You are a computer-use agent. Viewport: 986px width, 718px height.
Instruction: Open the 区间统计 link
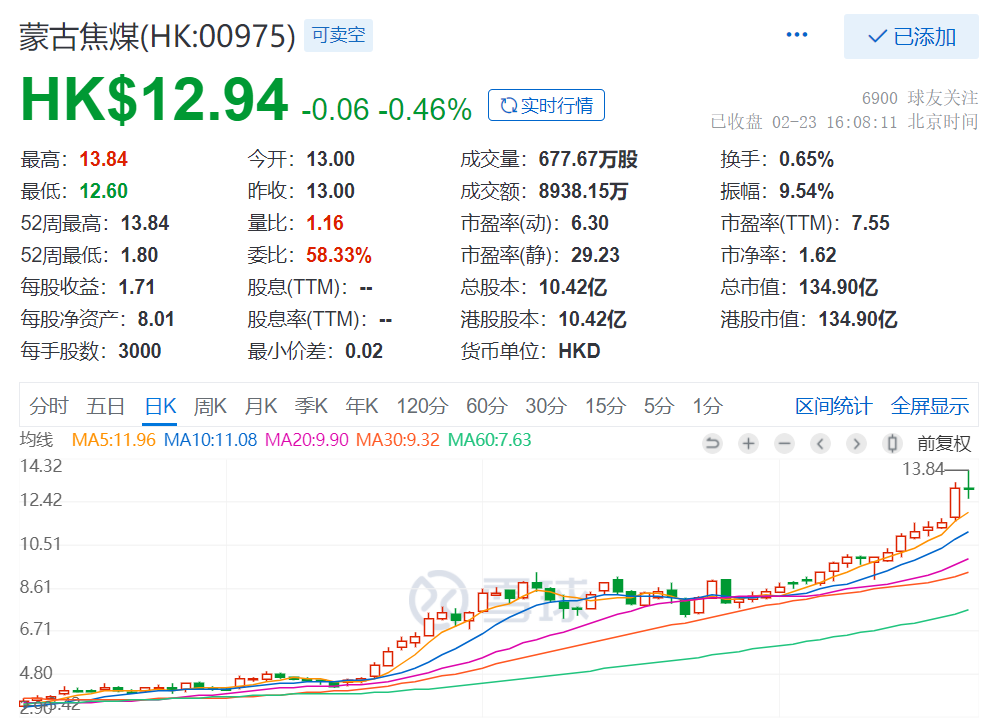click(x=833, y=406)
